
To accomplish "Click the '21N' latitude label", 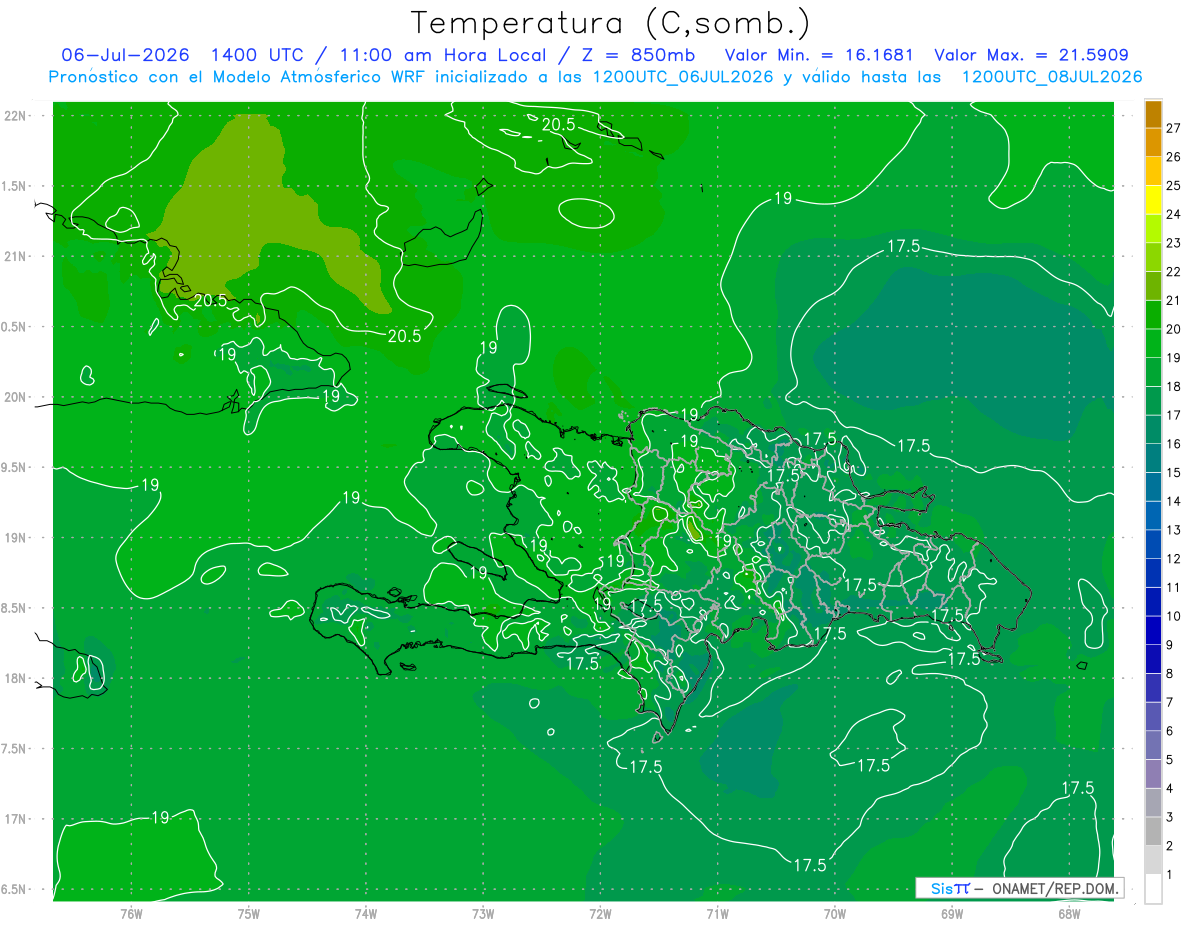I will click(15, 256).
